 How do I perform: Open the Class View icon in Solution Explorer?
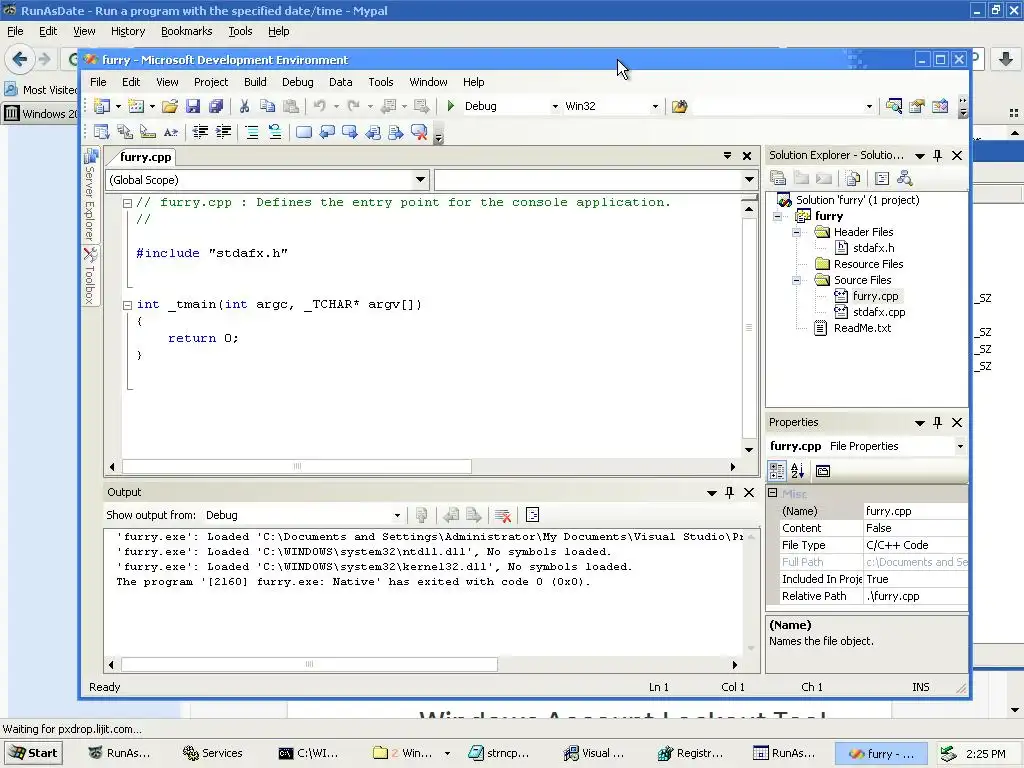904,178
